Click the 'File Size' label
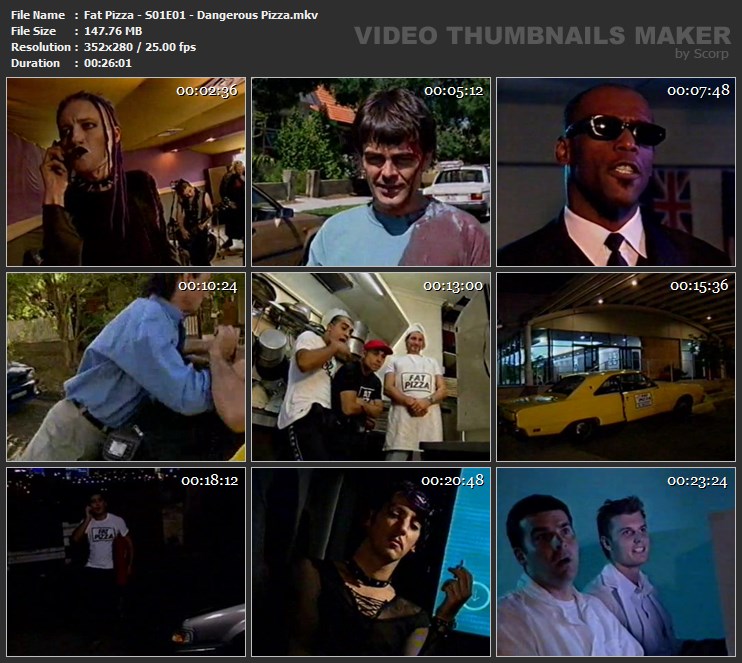The height and width of the screenshot is (663, 742). click(x=34, y=31)
